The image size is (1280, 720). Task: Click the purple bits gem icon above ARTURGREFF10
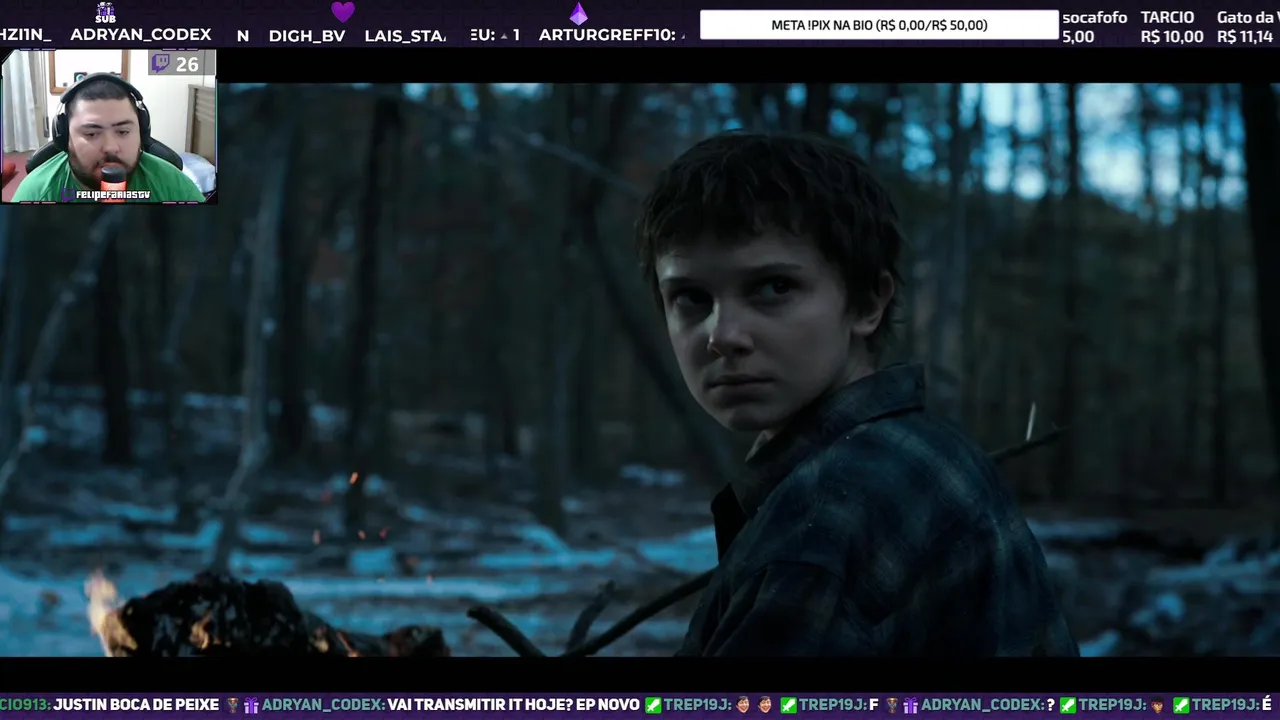pos(578,13)
